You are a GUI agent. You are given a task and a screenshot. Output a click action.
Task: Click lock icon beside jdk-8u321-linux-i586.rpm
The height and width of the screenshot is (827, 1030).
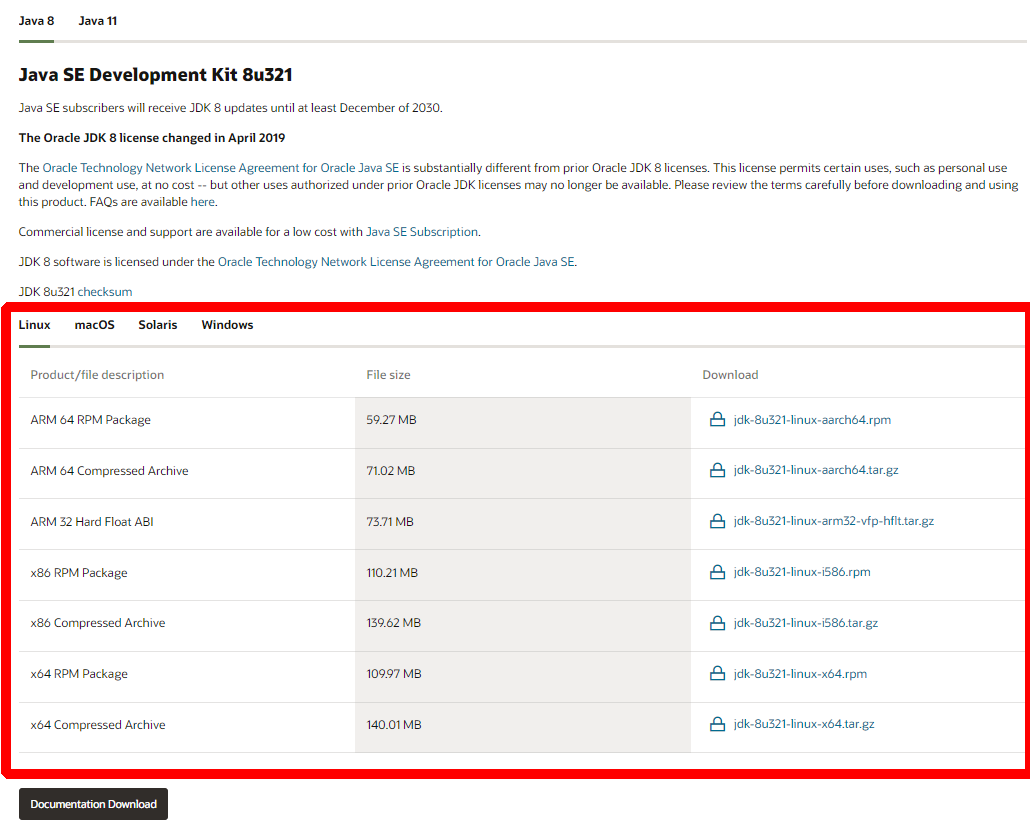(717, 572)
